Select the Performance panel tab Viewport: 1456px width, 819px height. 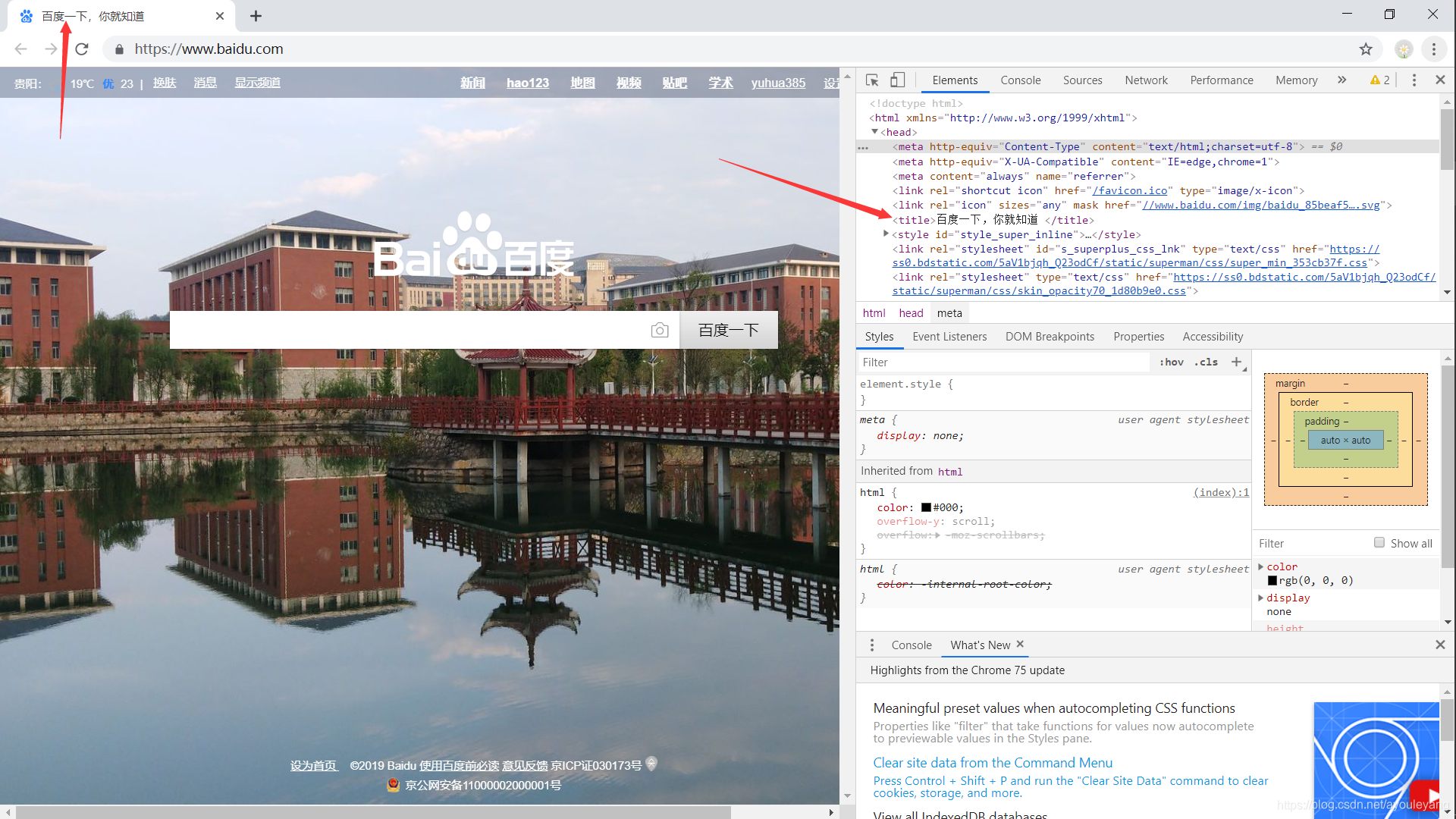(x=1222, y=81)
